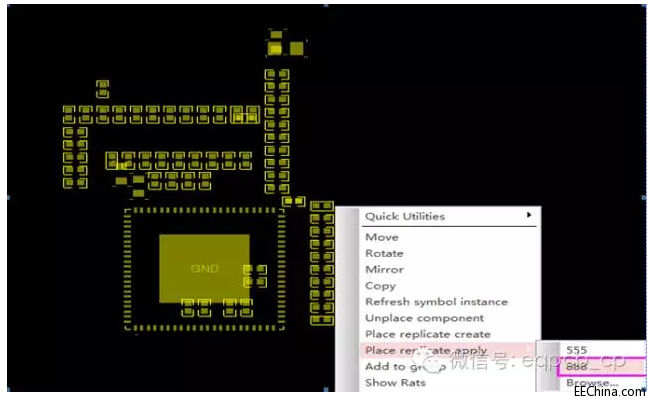This screenshot has width=652, height=405.
Task: Click the EEChina.com watermark link
Action: point(610,393)
